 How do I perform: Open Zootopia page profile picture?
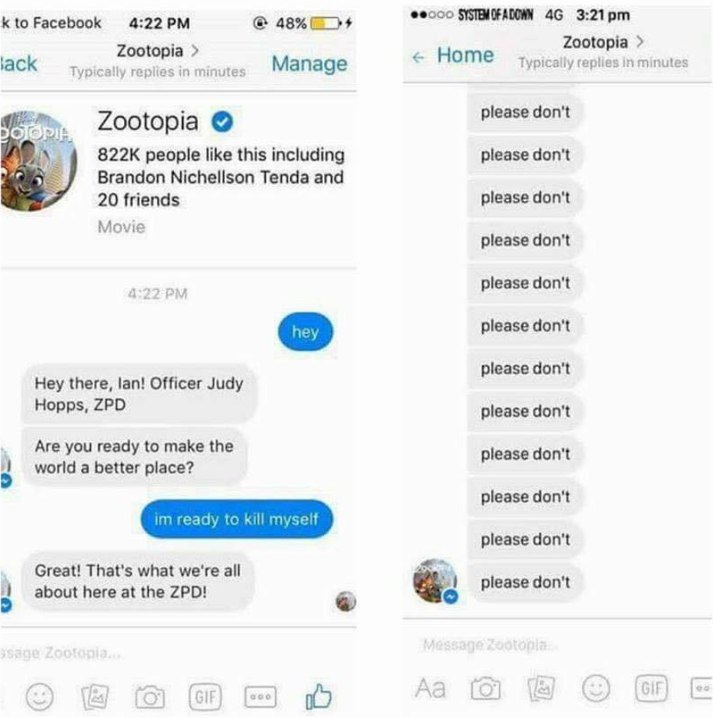pos(38,161)
